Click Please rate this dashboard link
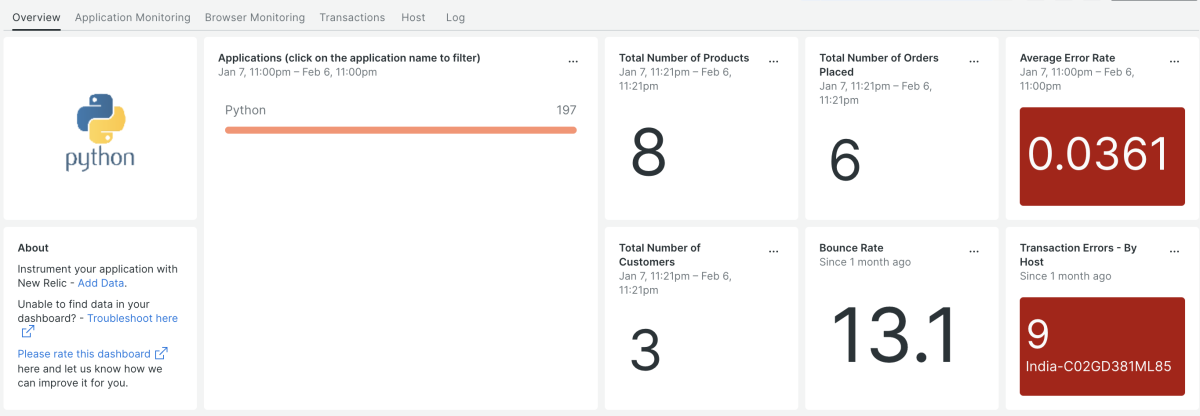The image size is (1200, 416). pos(84,353)
